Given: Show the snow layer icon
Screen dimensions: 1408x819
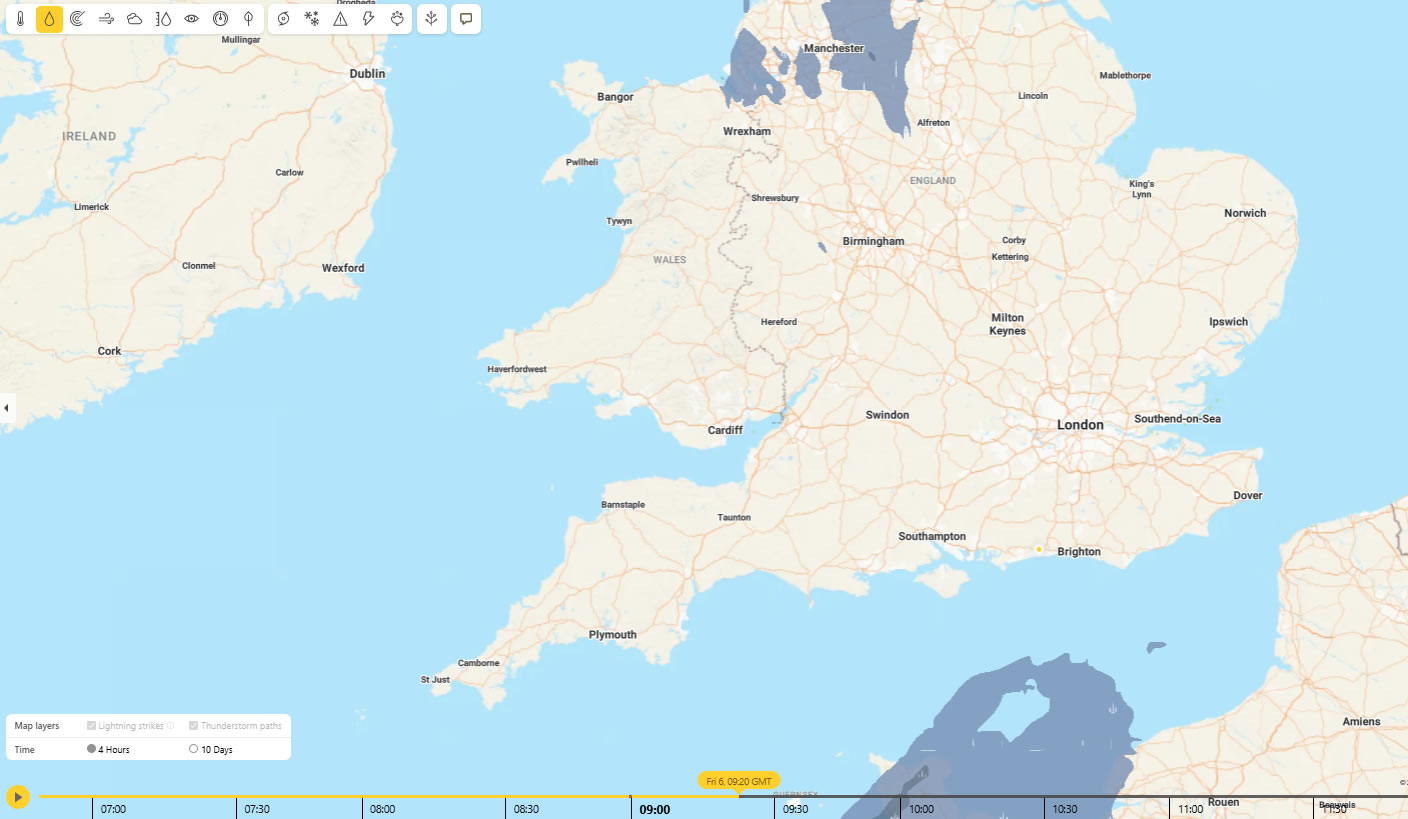Looking at the screenshot, I should click(x=312, y=19).
